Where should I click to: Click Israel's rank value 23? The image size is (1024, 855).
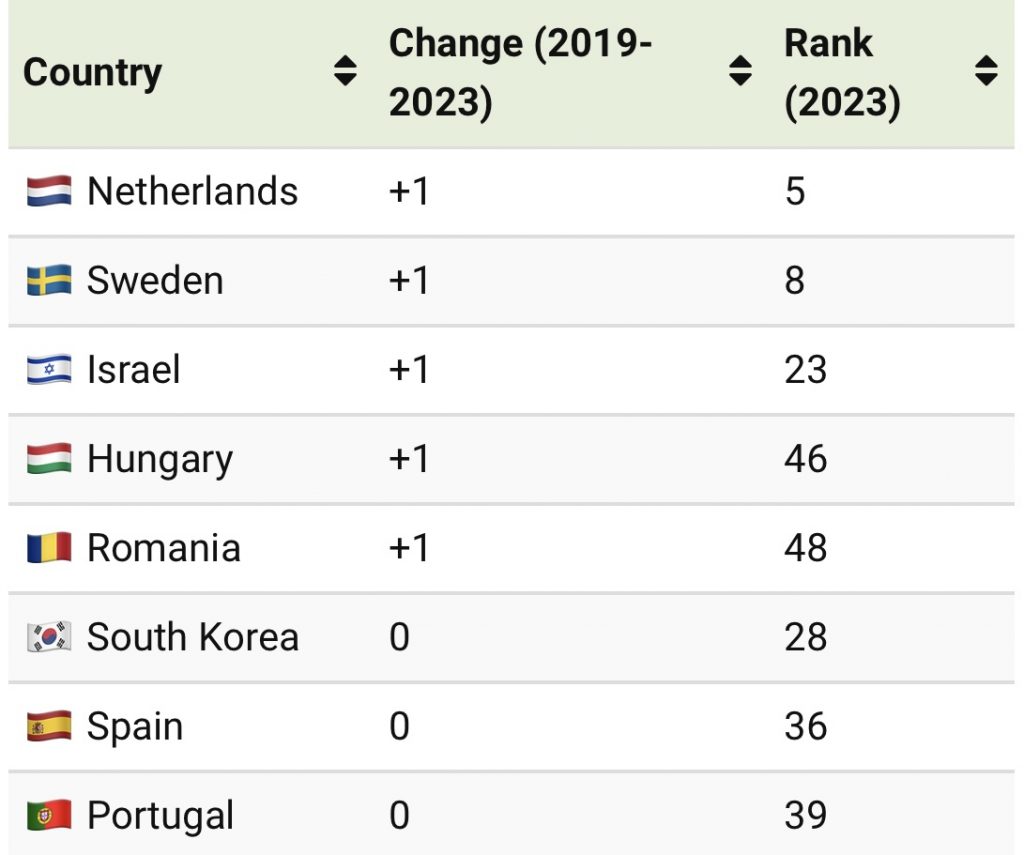coord(805,369)
